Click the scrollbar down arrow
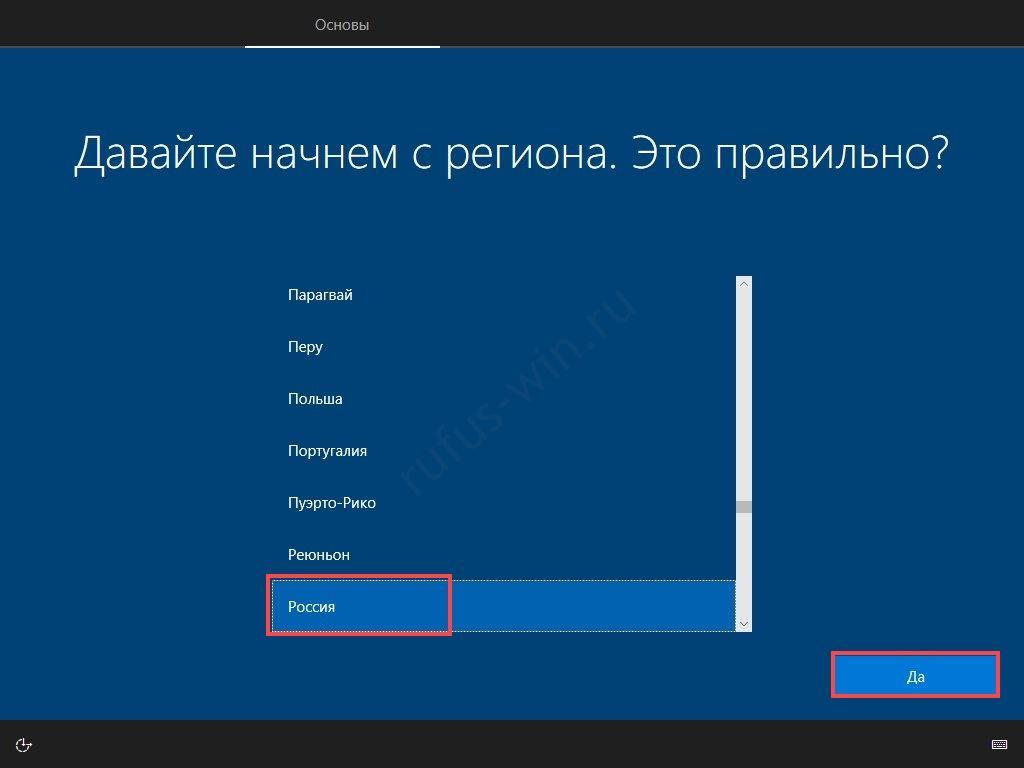The width and height of the screenshot is (1024, 768). coord(743,624)
